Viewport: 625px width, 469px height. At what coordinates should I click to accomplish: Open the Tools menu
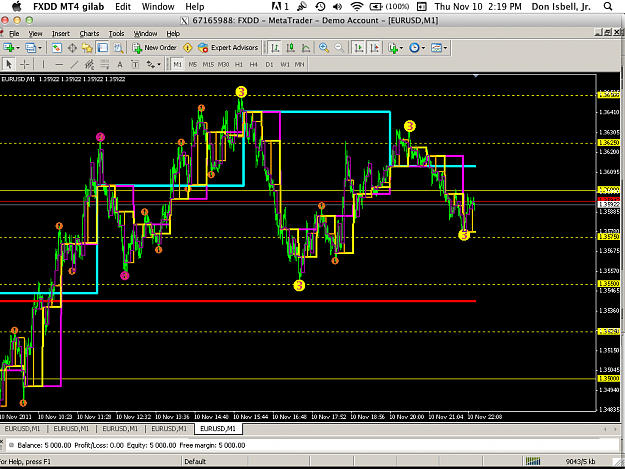click(x=116, y=33)
